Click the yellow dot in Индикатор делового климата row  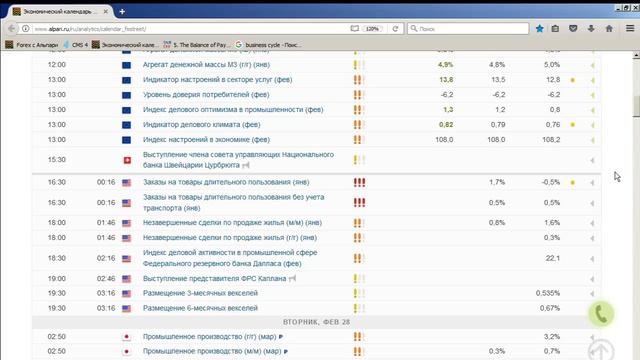[x=573, y=125]
